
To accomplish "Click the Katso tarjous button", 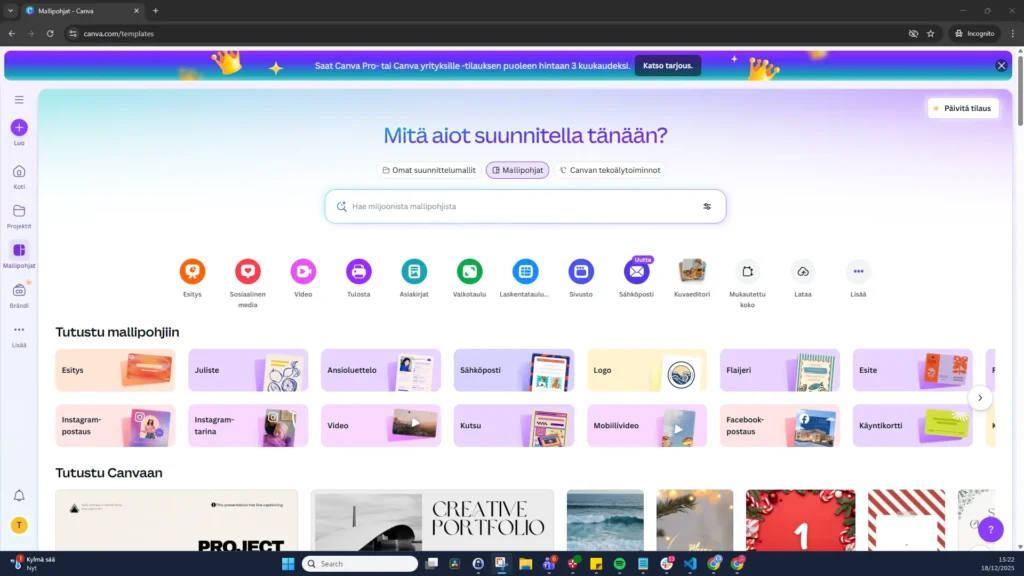I will click(667, 65).
